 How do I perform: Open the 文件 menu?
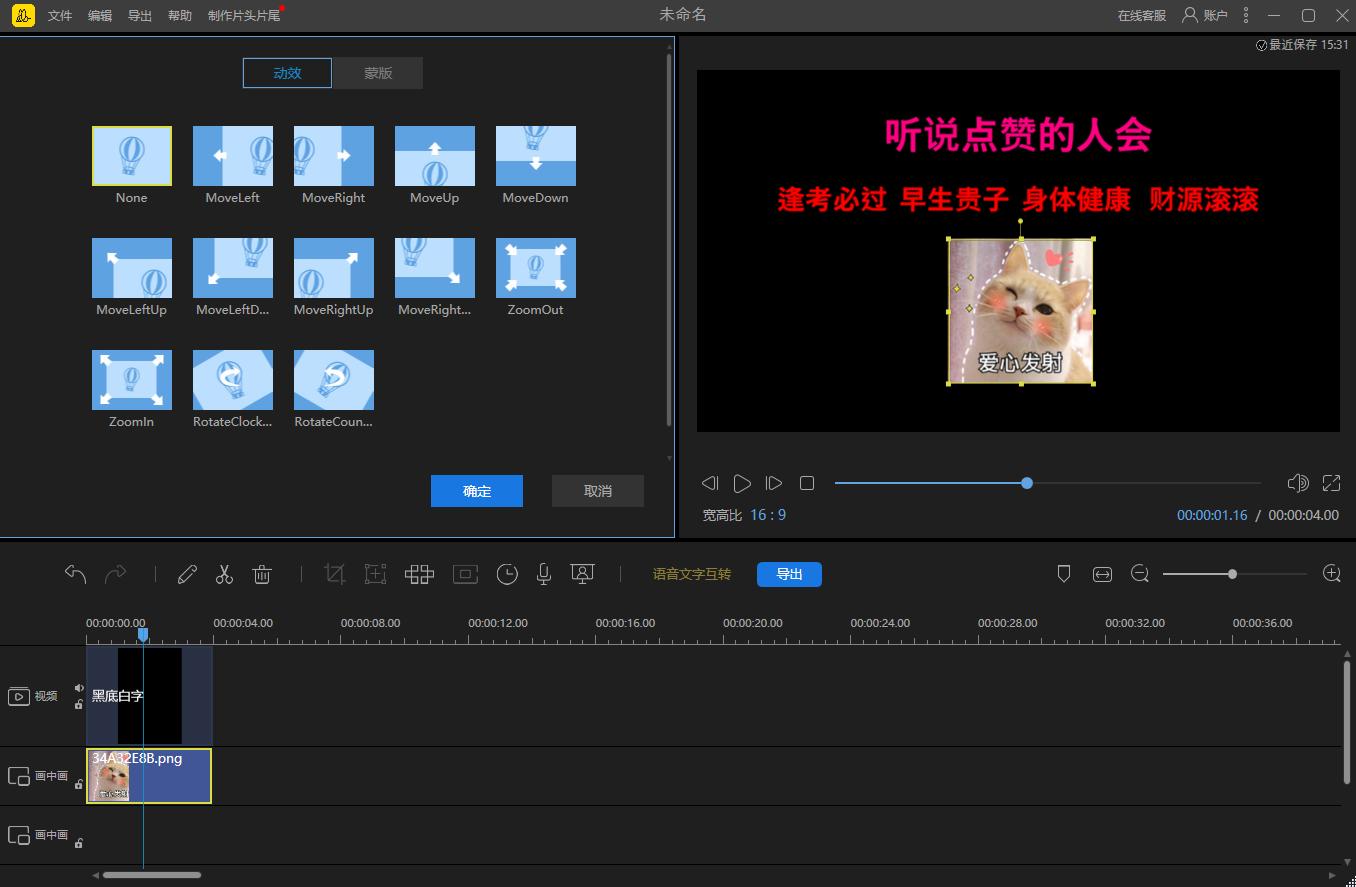[x=59, y=15]
